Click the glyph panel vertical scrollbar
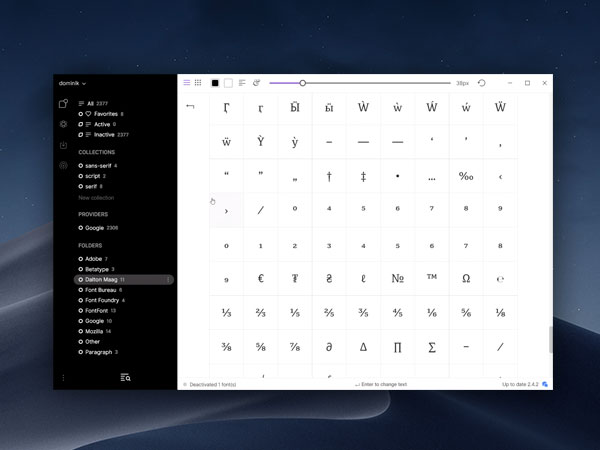This screenshot has height=450, width=600. point(551,339)
